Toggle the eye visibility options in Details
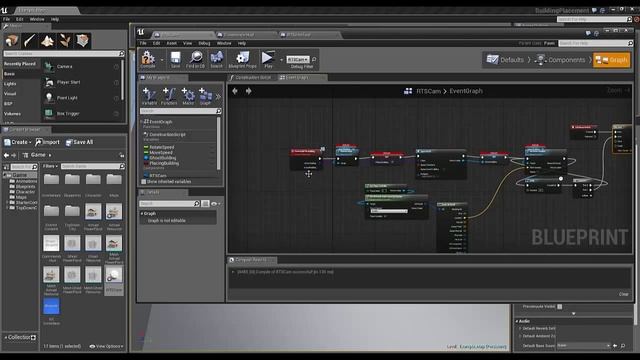The height and width of the screenshot is (360, 640). click(x=215, y=203)
